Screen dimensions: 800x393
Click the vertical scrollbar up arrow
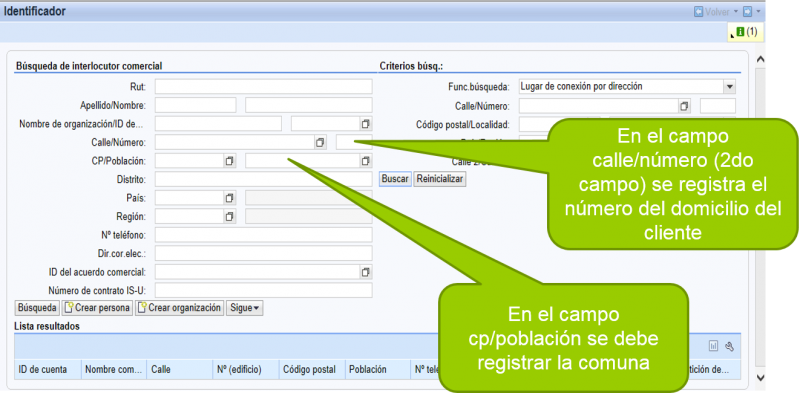click(x=760, y=60)
